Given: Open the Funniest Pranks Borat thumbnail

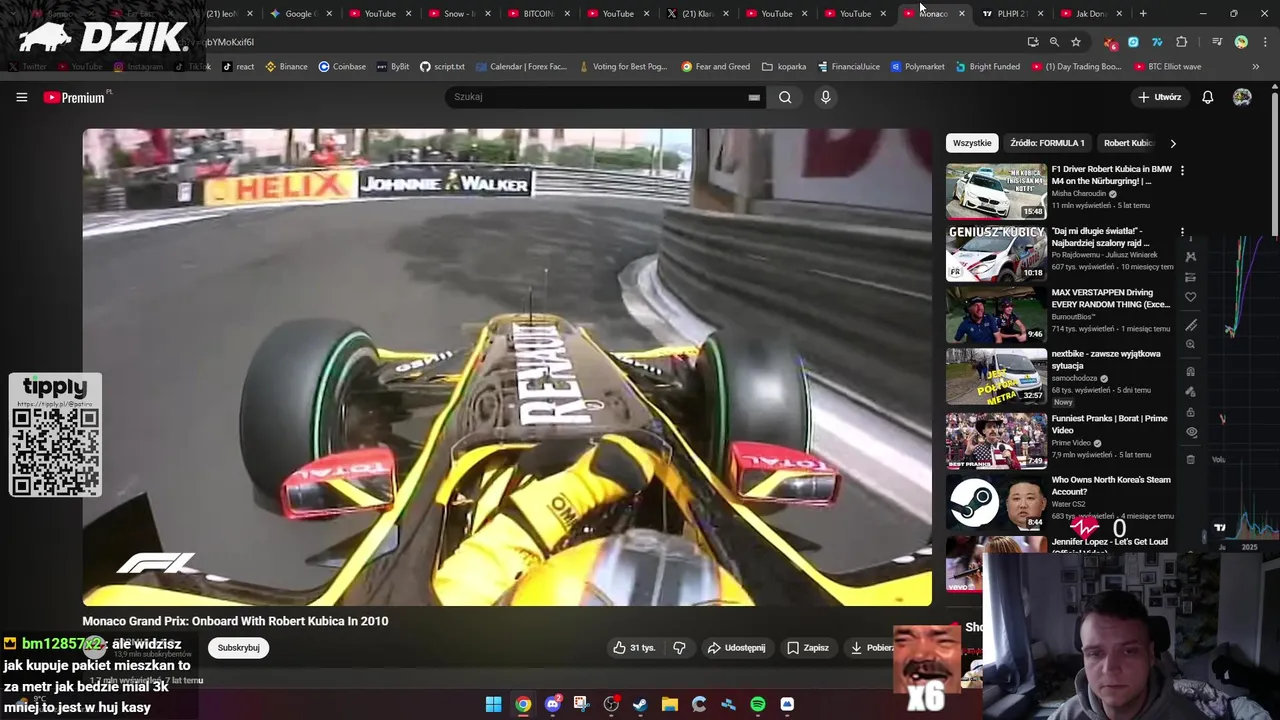Looking at the screenshot, I should tap(996, 441).
